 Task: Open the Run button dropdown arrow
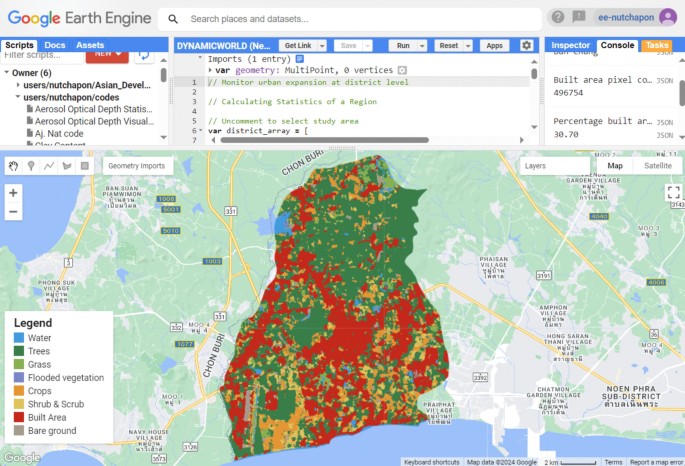(x=422, y=46)
